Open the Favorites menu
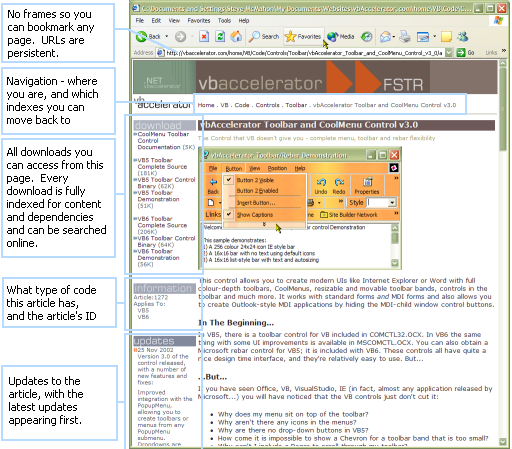512x449 pixels. (199, 21)
